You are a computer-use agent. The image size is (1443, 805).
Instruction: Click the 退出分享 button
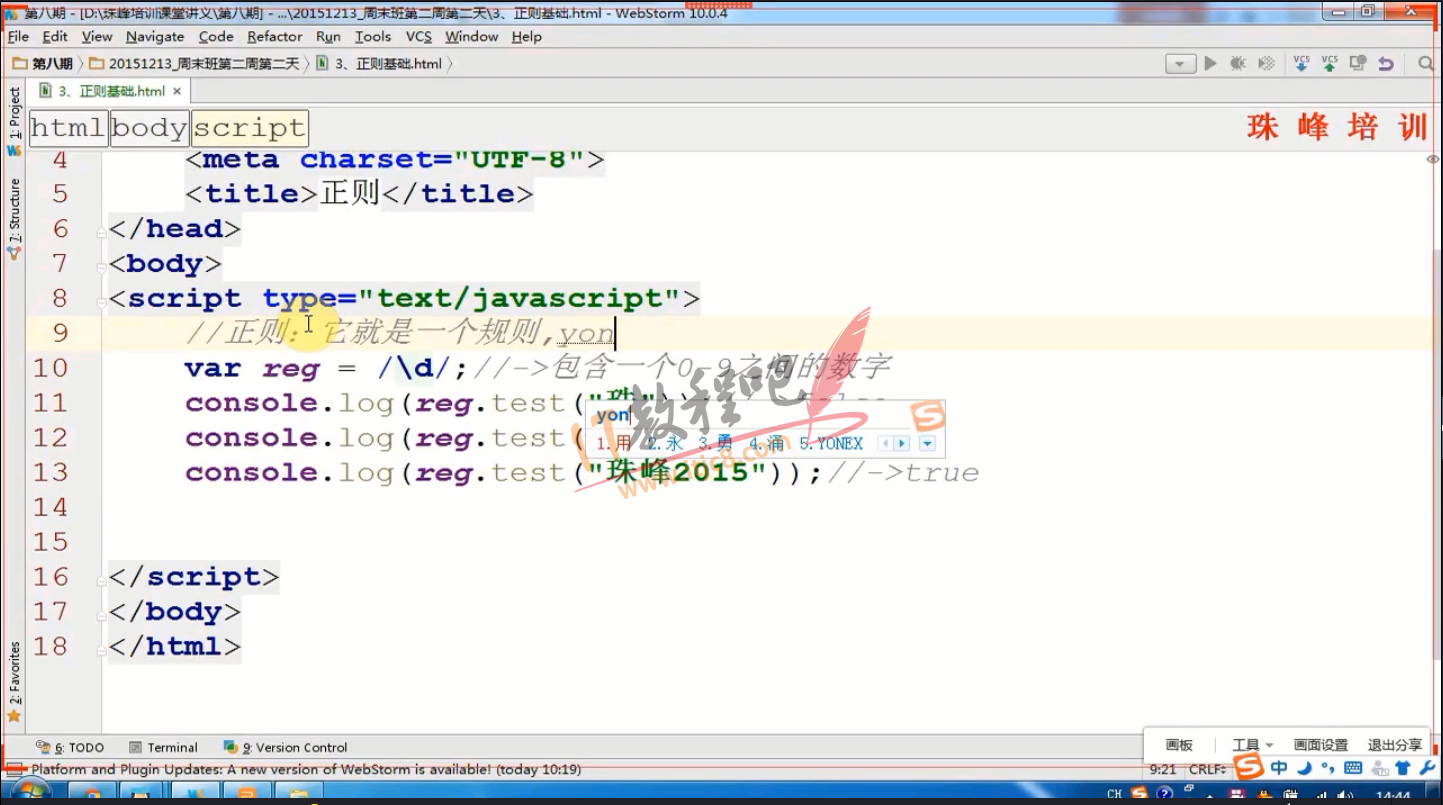1395,745
